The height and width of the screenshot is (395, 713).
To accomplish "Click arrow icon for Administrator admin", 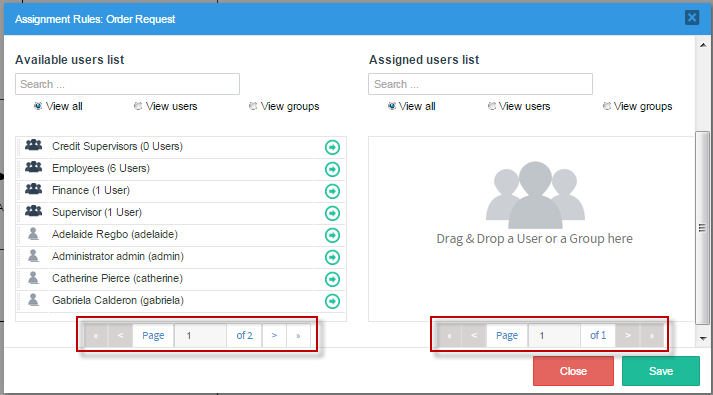I will [x=332, y=257].
